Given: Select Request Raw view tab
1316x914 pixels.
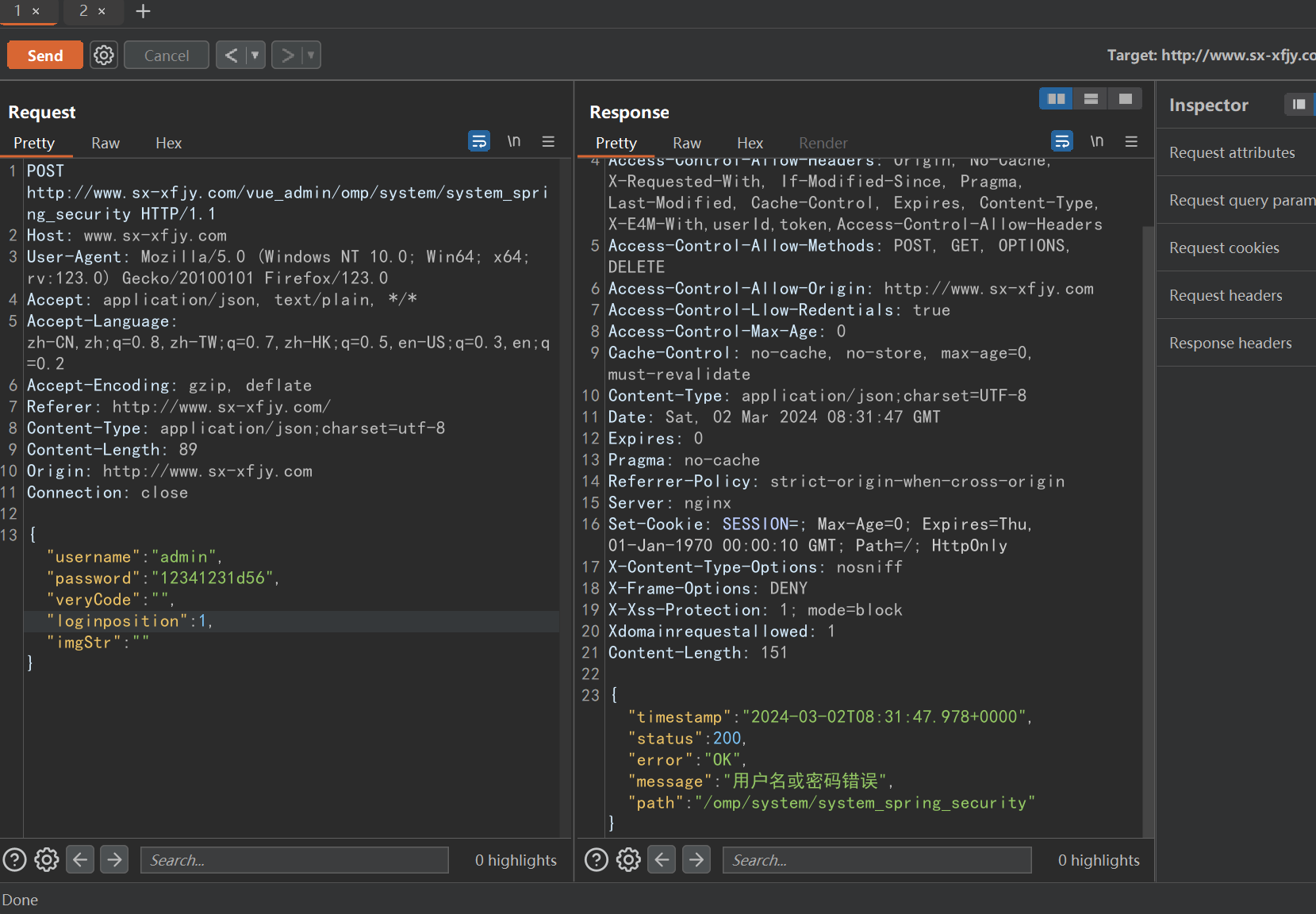Looking at the screenshot, I should (x=106, y=143).
